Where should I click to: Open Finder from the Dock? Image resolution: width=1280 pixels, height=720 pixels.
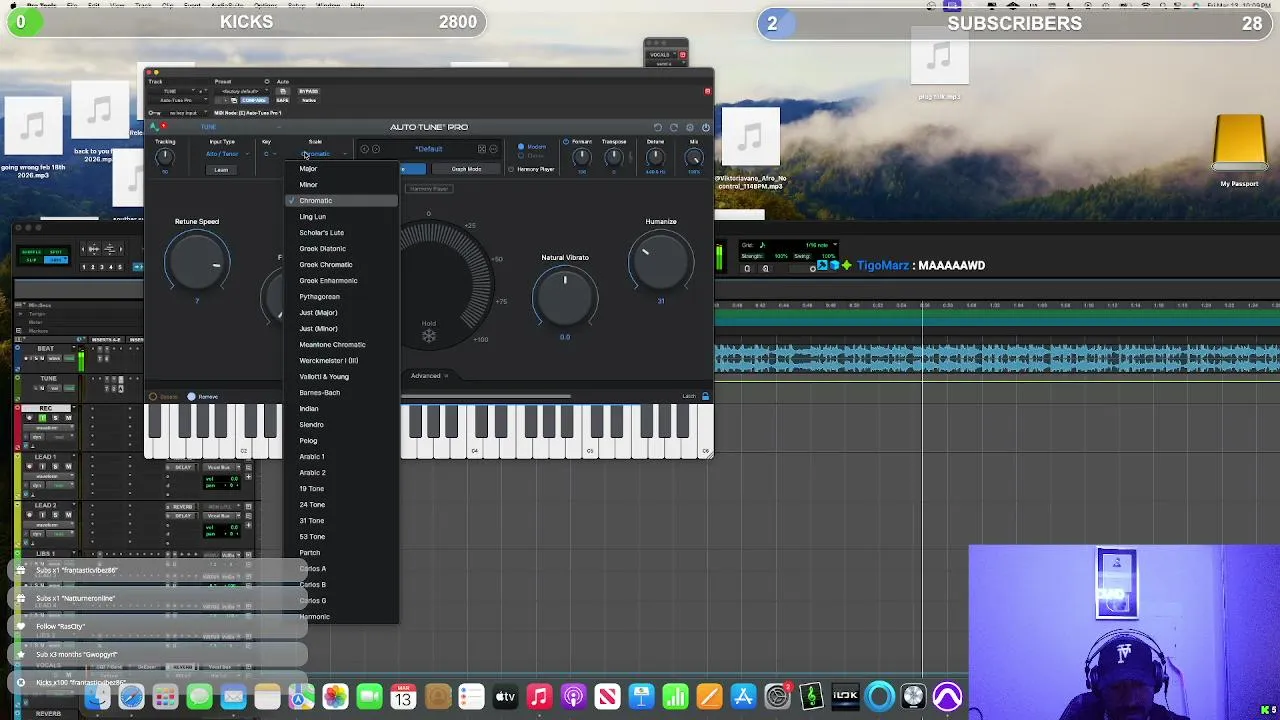coord(97,696)
